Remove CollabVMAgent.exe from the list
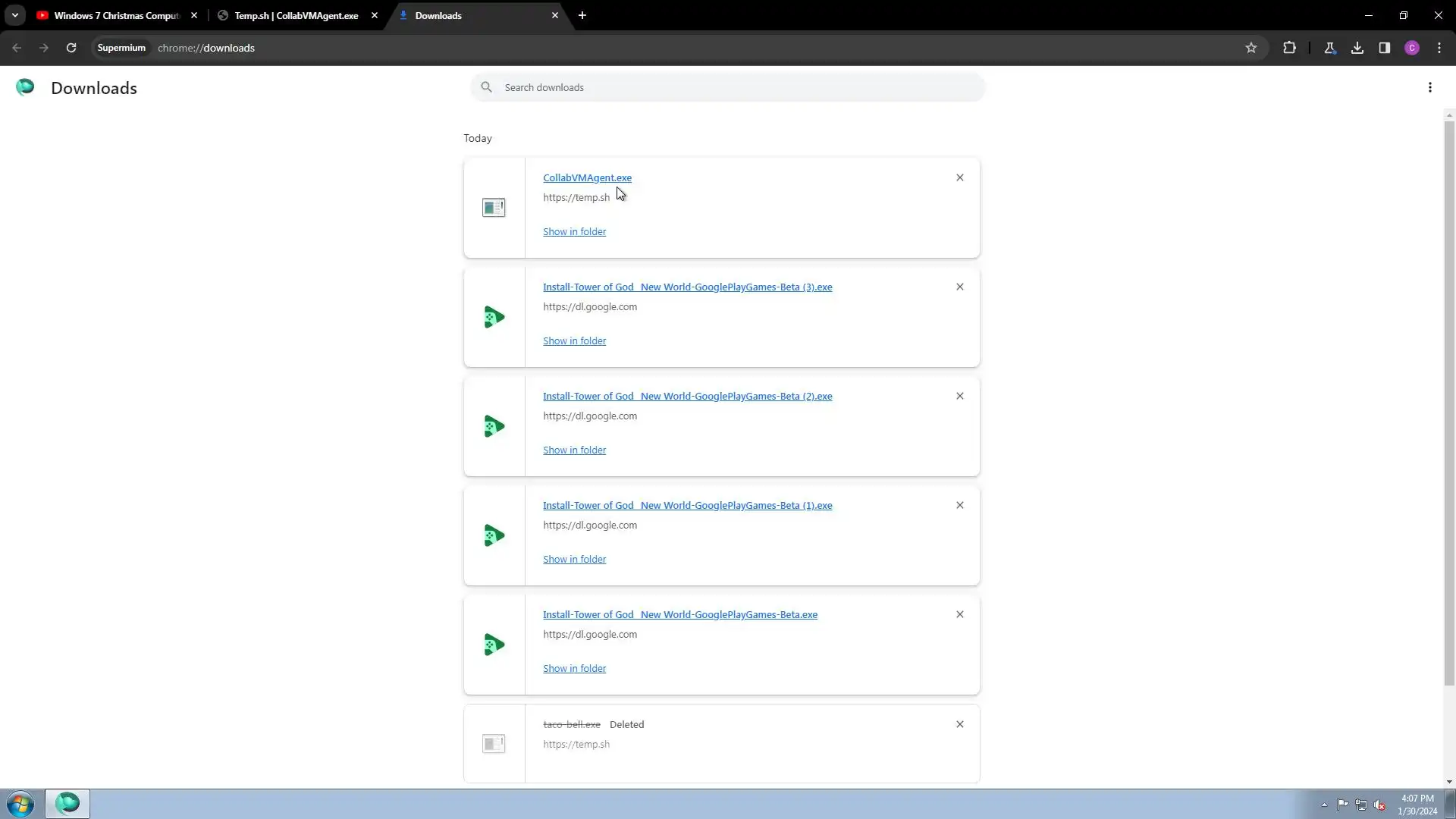The image size is (1456, 819). pos(960,177)
